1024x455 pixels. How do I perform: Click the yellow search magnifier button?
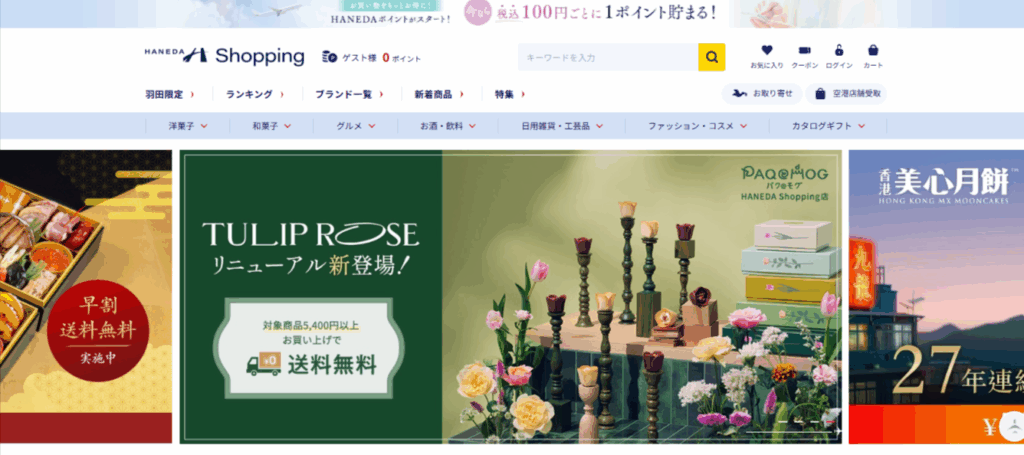point(712,57)
